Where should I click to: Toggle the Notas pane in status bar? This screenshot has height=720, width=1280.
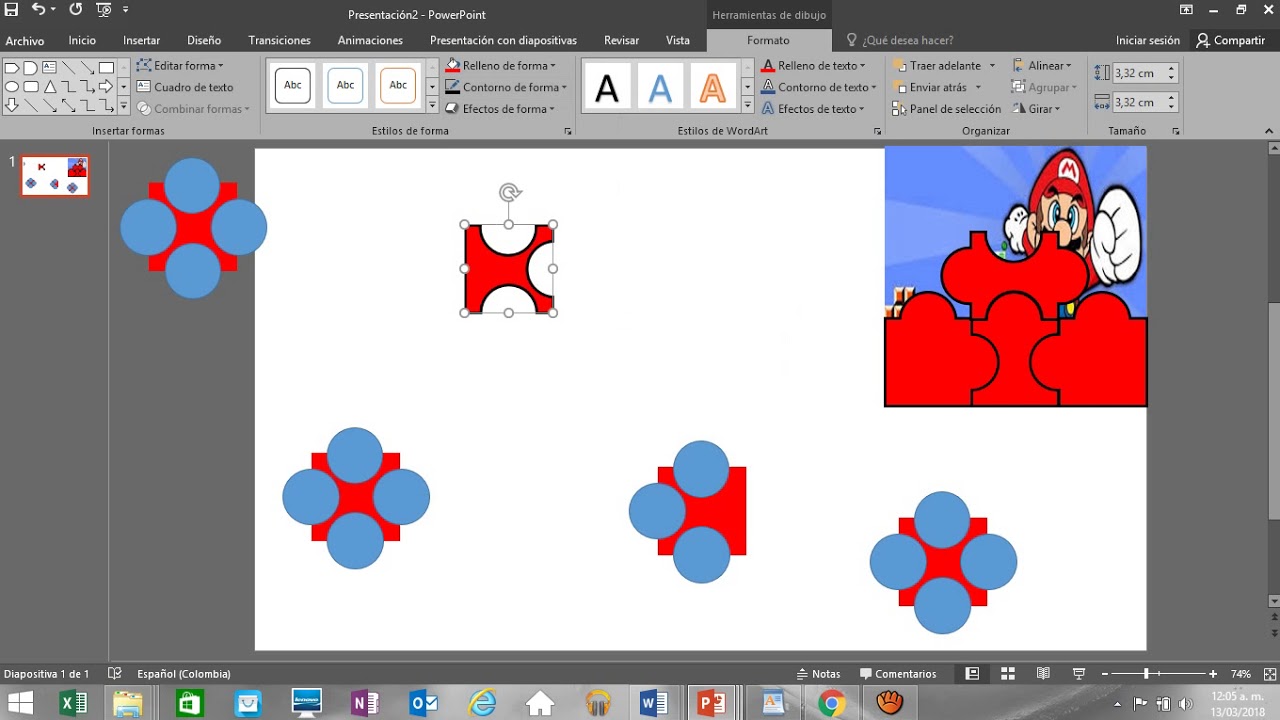[819, 674]
